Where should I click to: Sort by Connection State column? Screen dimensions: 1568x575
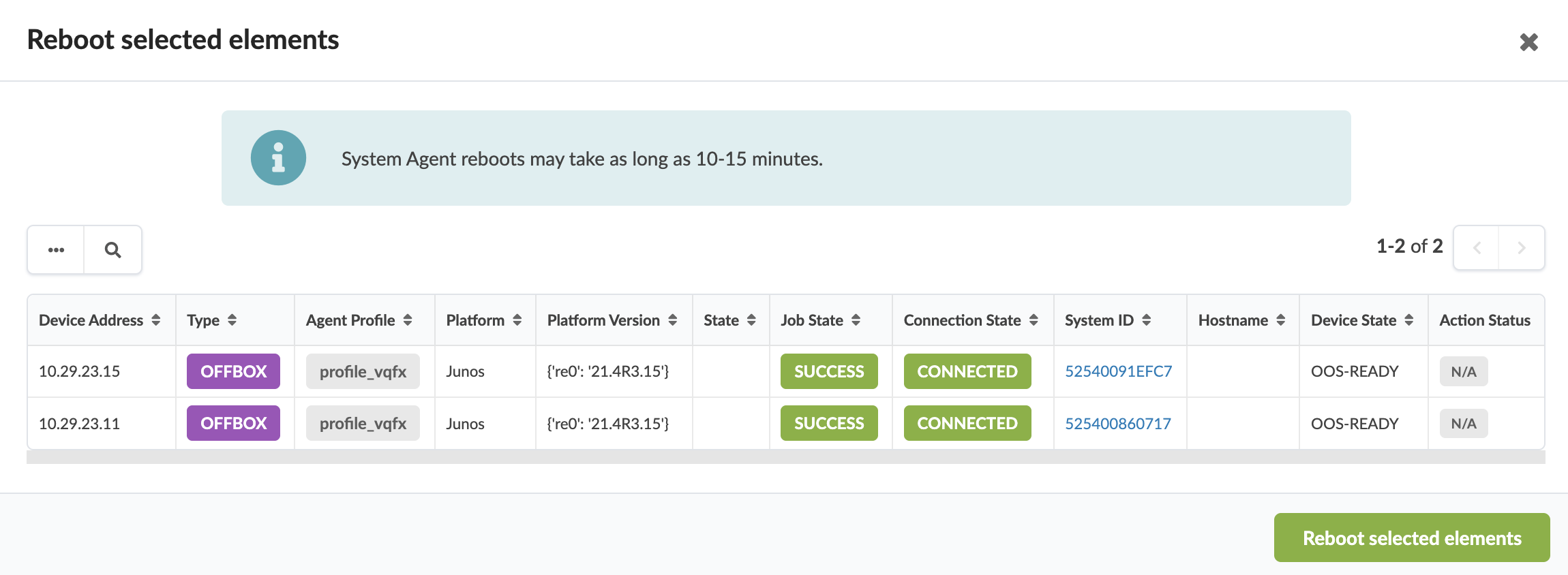point(1034,320)
